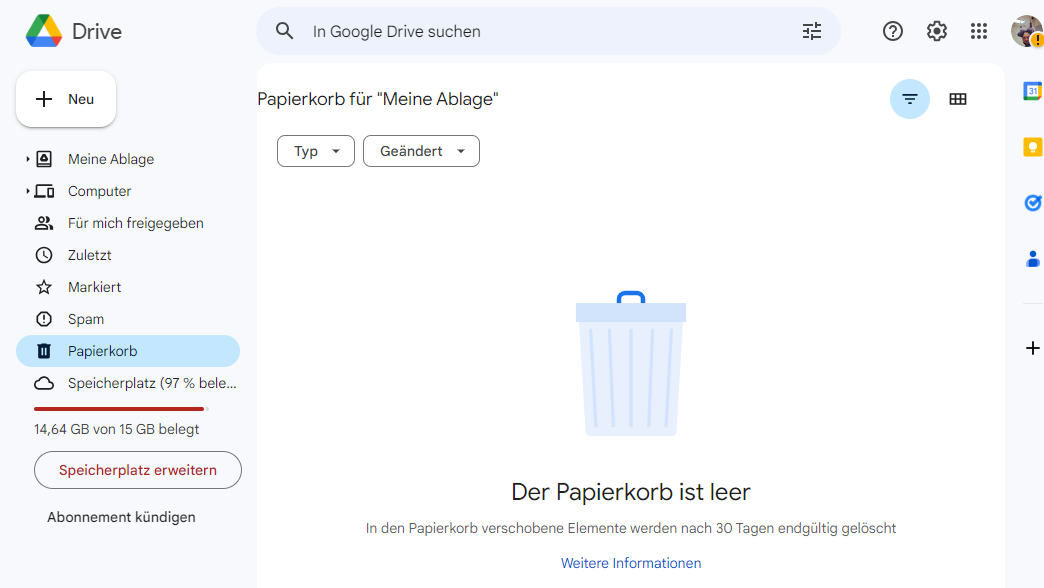1044x588 pixels.
Task: Open Google Calendar side panel icon
Action: [1032, 91]
